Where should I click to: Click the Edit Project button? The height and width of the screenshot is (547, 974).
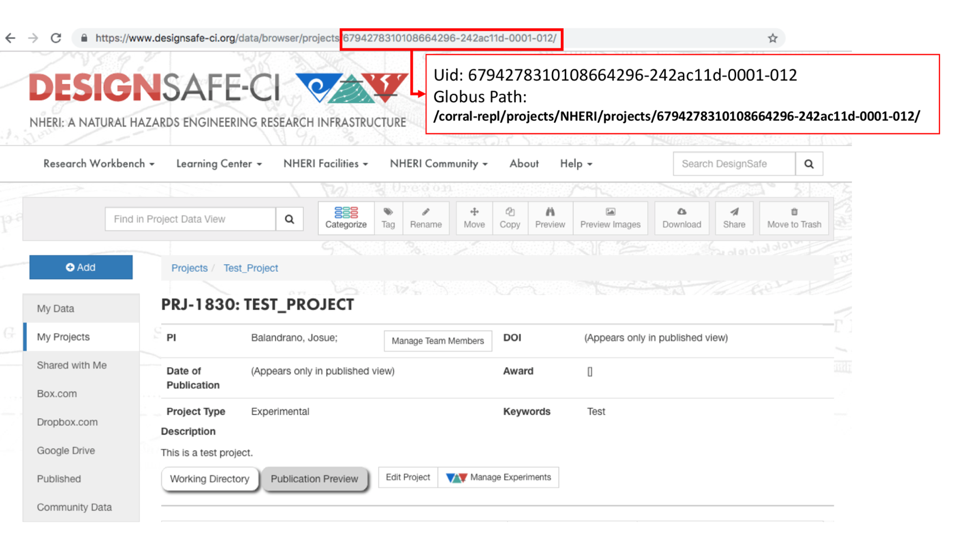(x=407, y=477)
